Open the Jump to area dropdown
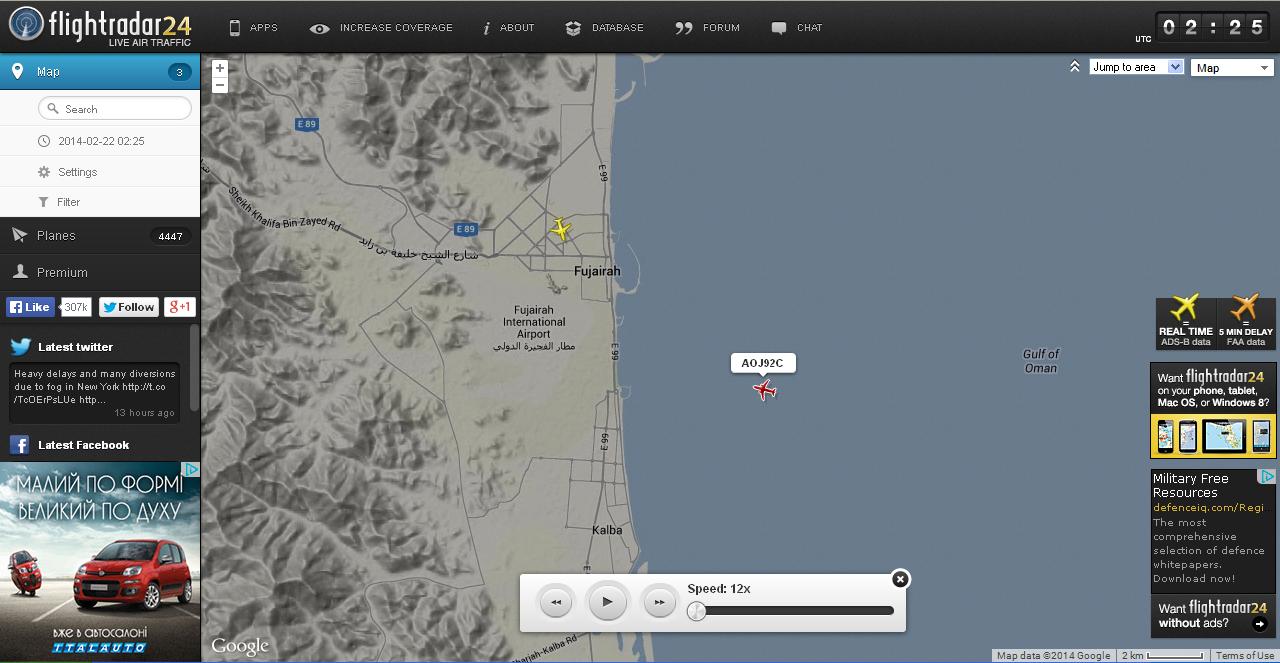 [1136, 67]
